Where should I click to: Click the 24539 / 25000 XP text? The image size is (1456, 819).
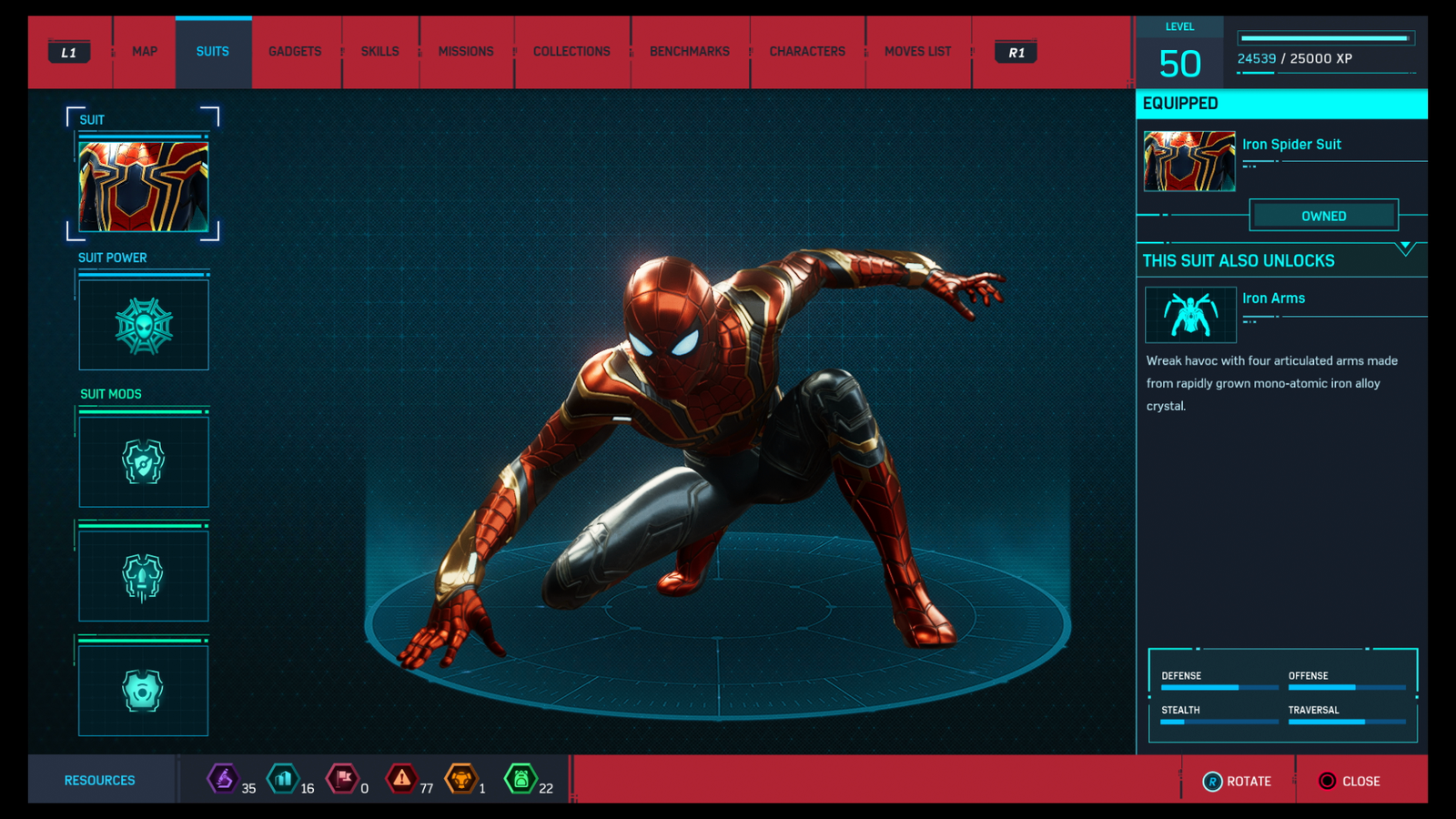coord(1295,58)
